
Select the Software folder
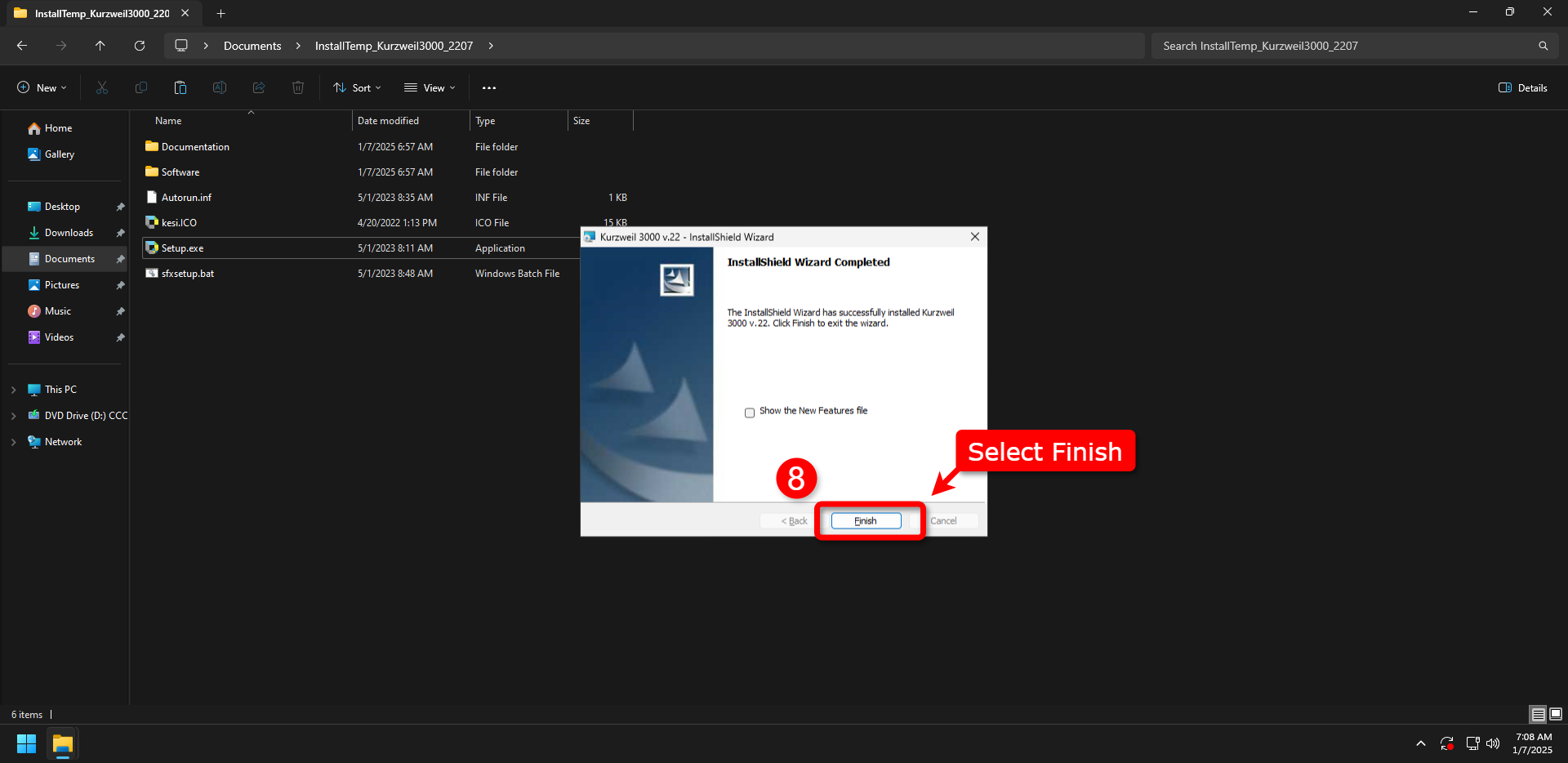coord(180,172)
